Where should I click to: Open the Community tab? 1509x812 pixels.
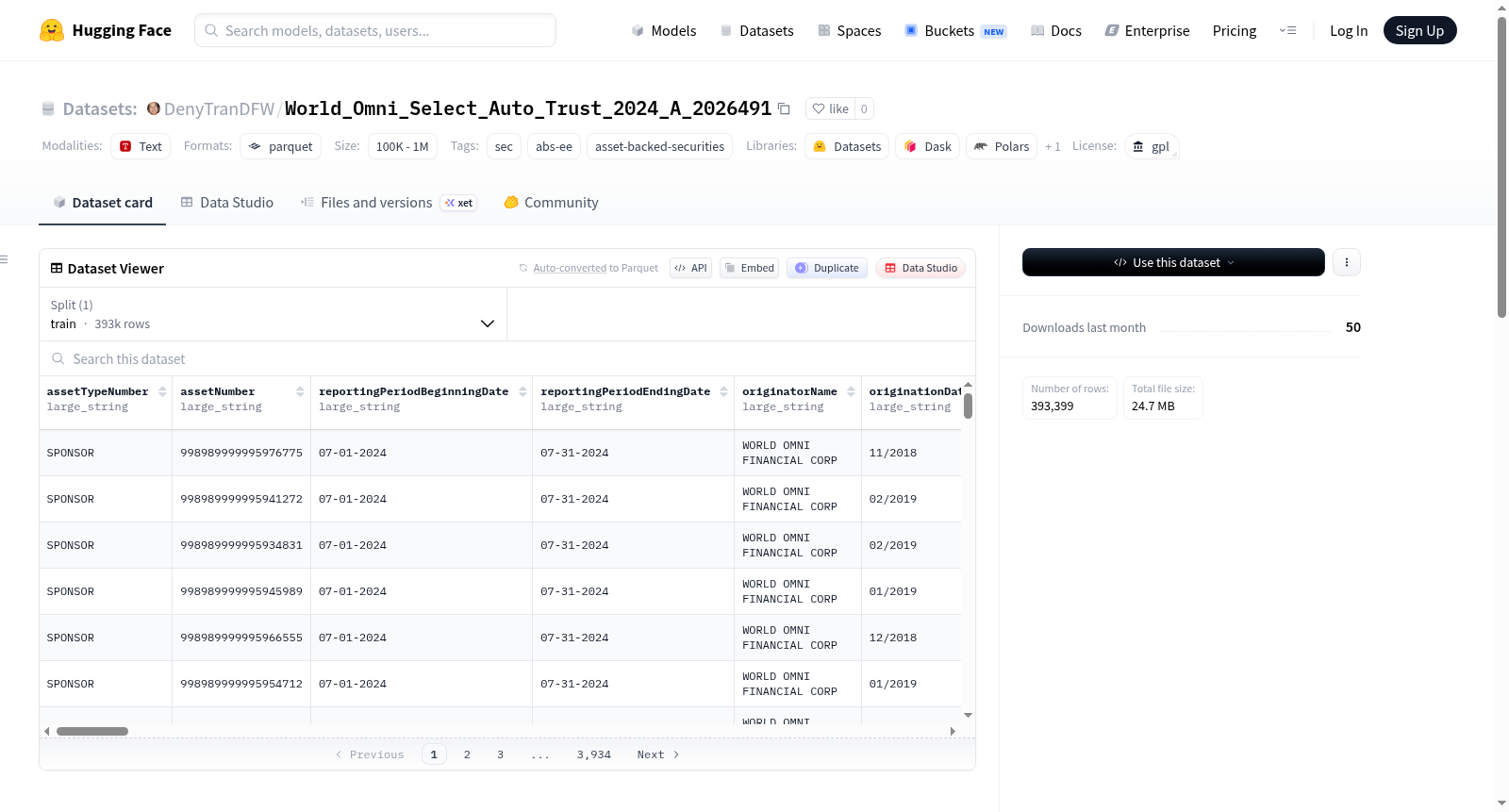tap(551, 202)
